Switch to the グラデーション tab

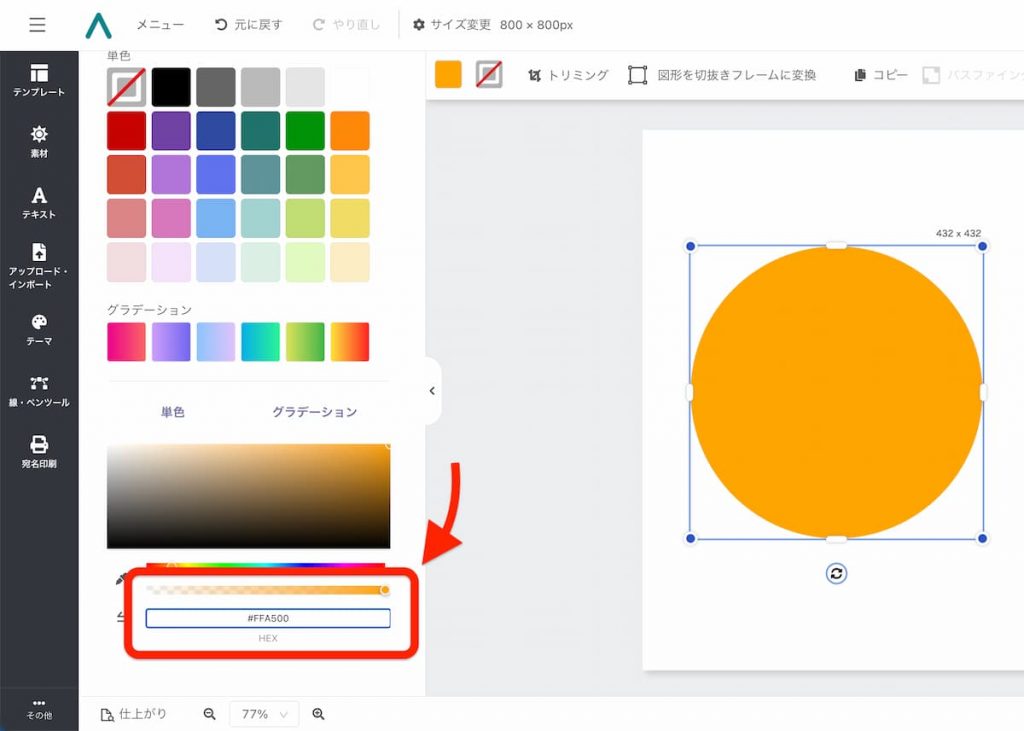pos(314,412)
